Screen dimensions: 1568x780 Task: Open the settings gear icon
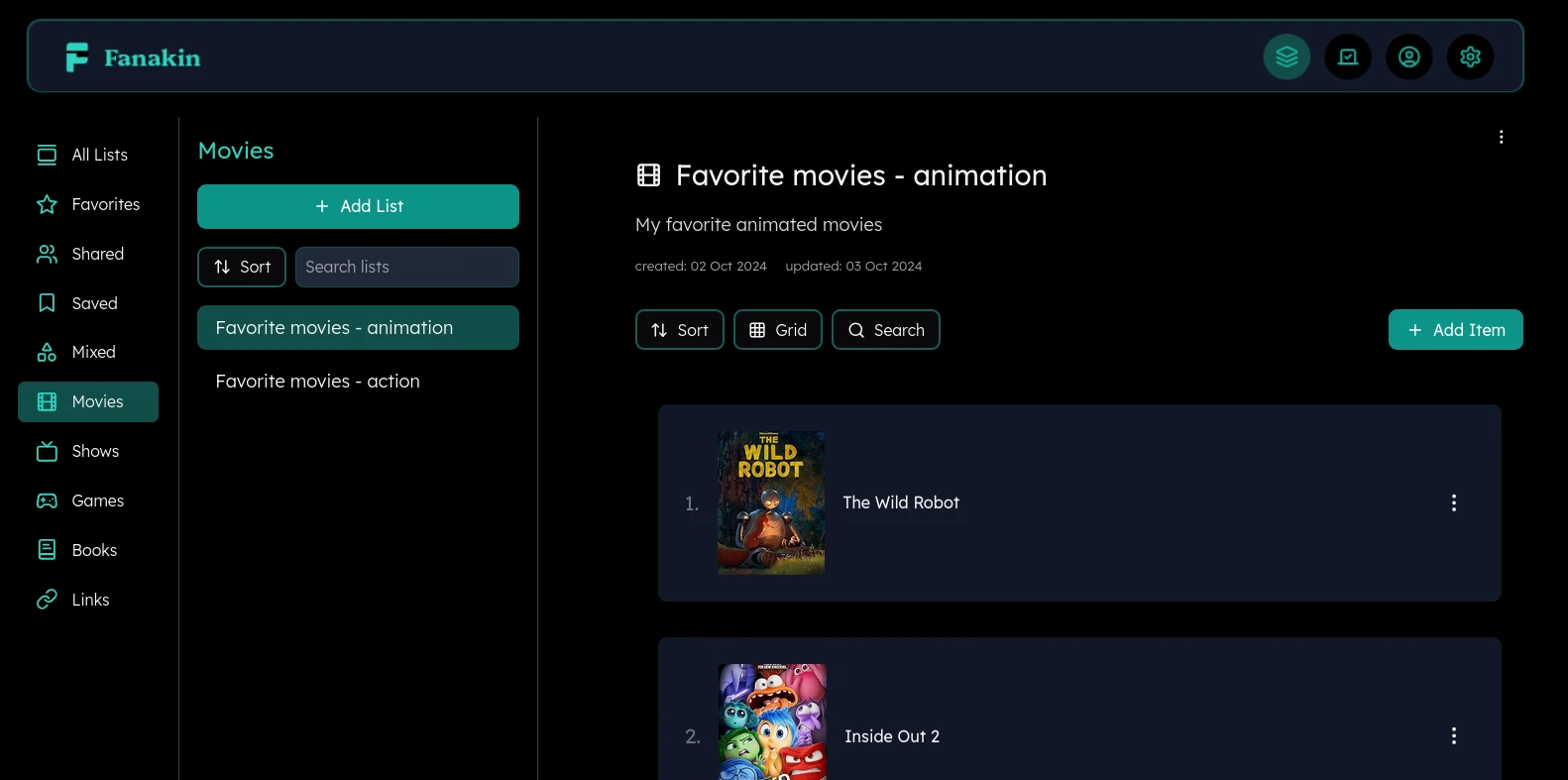pos(1471,56)
